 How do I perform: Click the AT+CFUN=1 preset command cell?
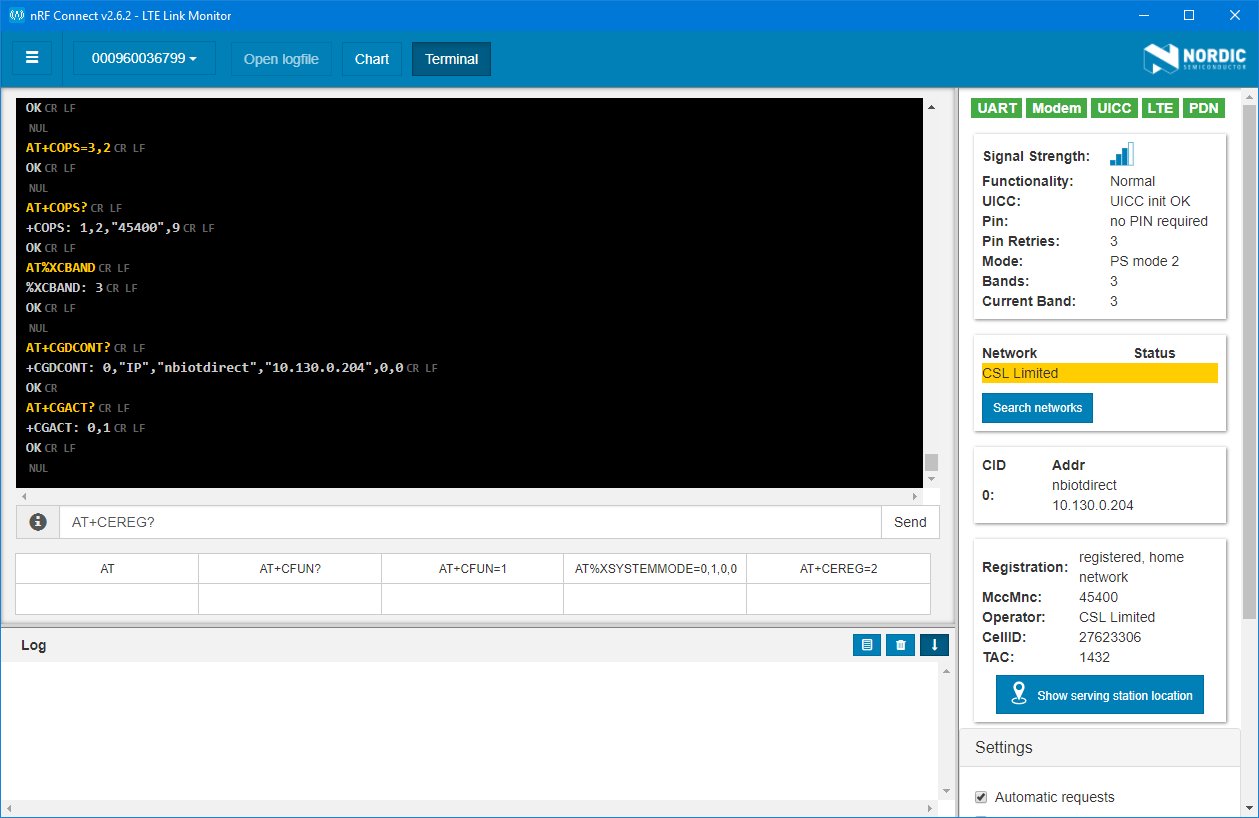pos(472,569)
